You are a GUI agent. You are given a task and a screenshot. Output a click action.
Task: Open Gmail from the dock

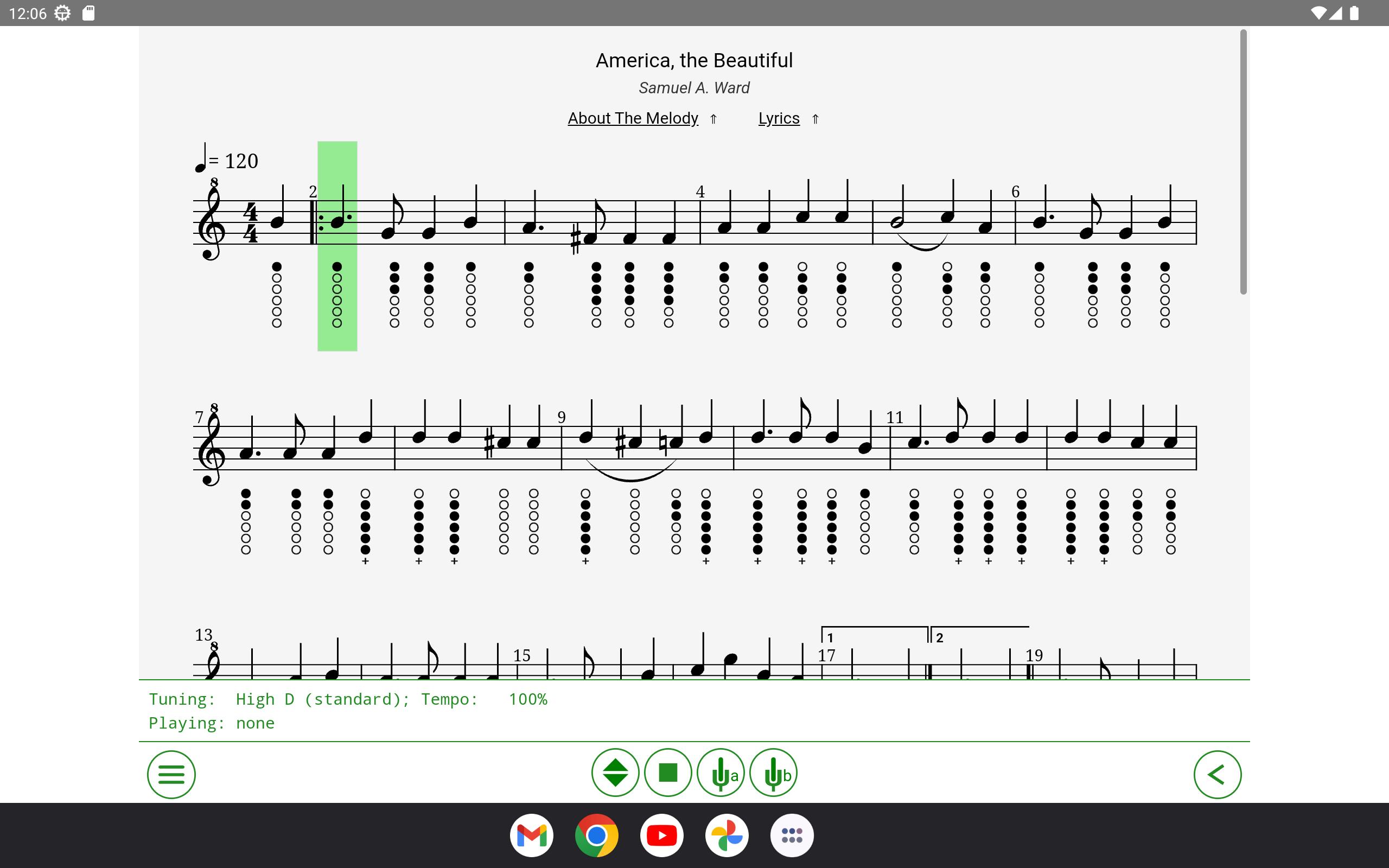(532, 835)
